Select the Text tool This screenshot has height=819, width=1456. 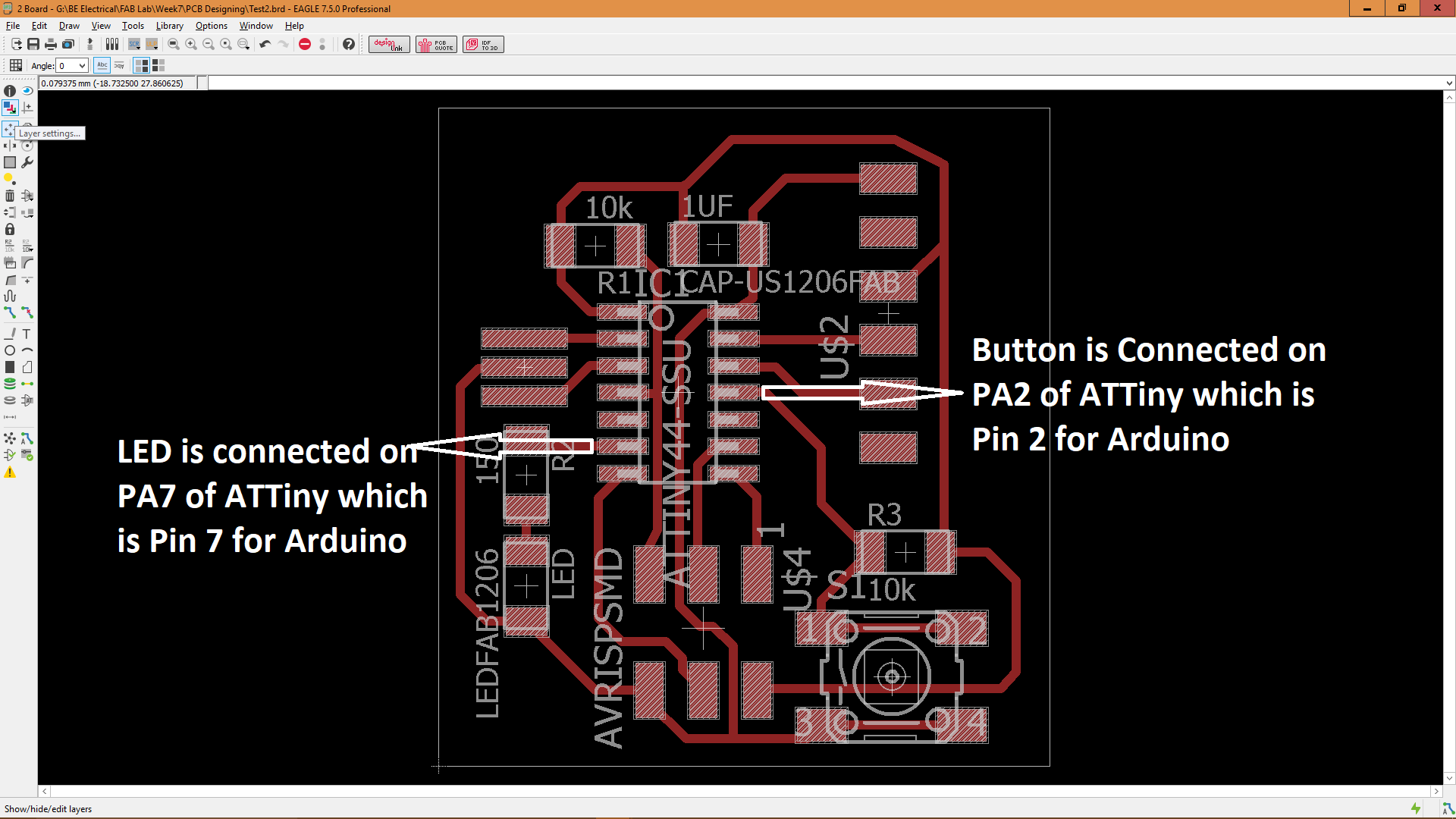(x=27, y=334)
